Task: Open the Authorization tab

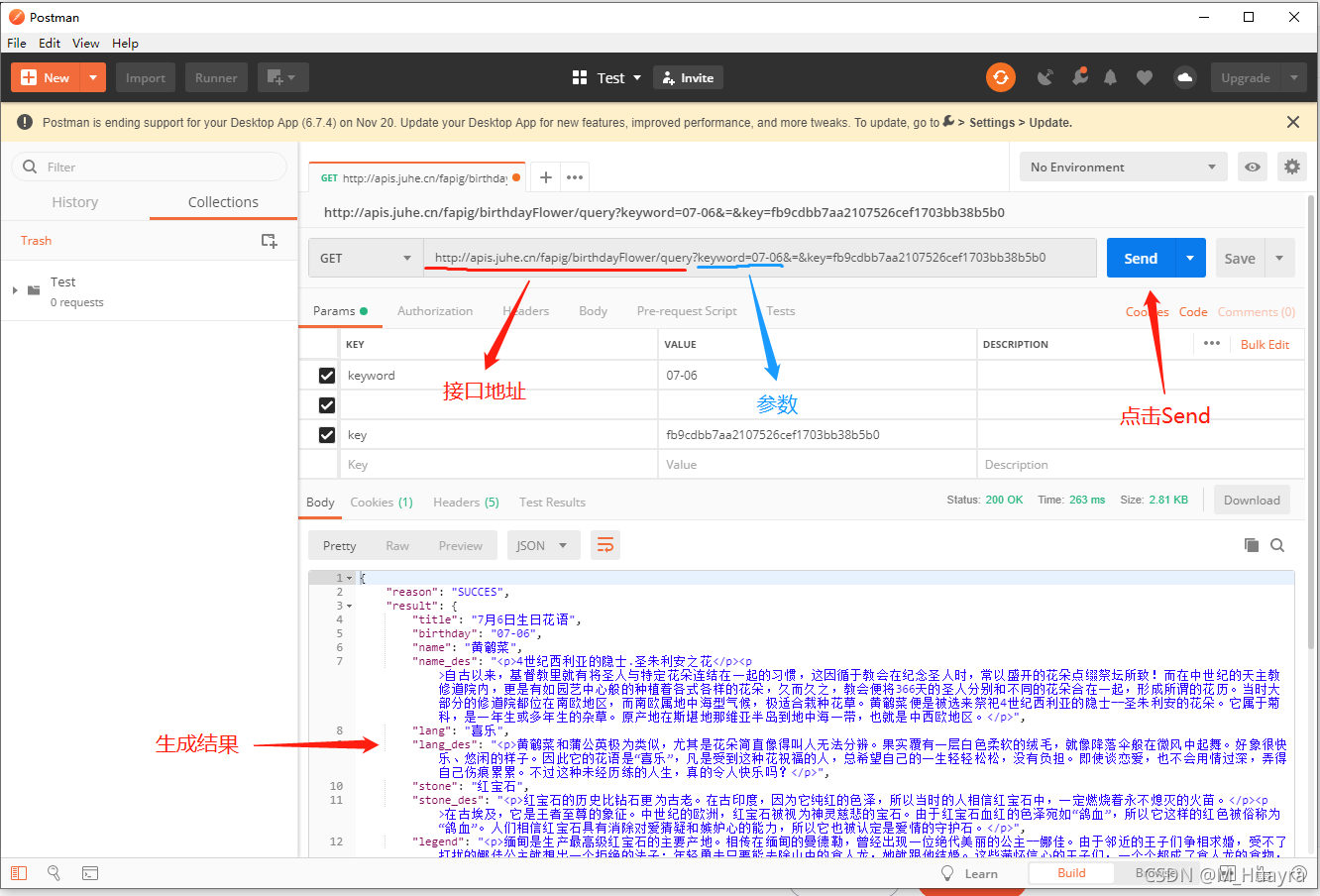Action: [x=434, y=311]
